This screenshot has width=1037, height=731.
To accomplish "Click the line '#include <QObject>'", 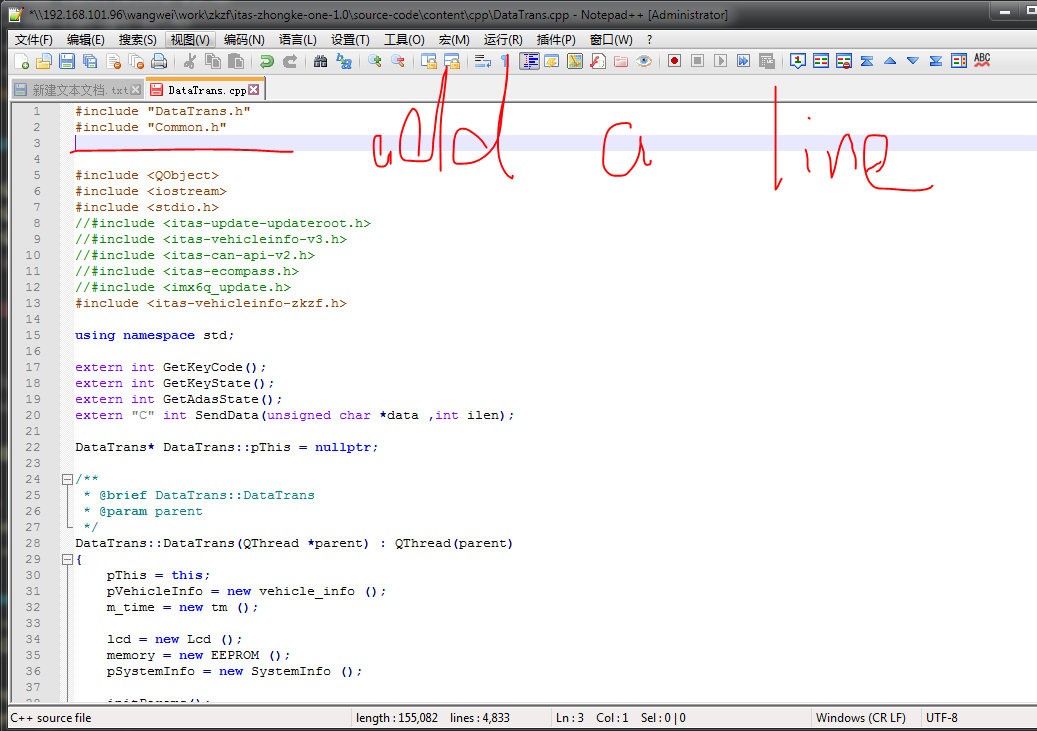I will pyautogui.click(x=147, y=175).
